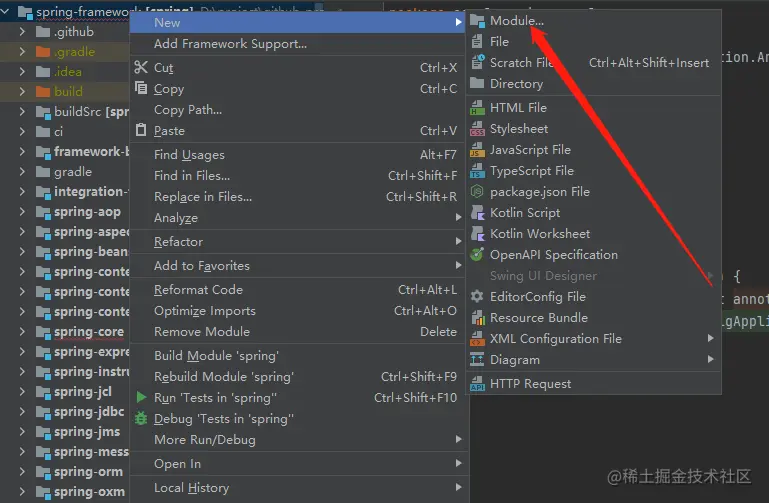The height and width of the screenshot is (503, 769).
Task: Expand the .gradle folder node
Action: click(22, 51)
